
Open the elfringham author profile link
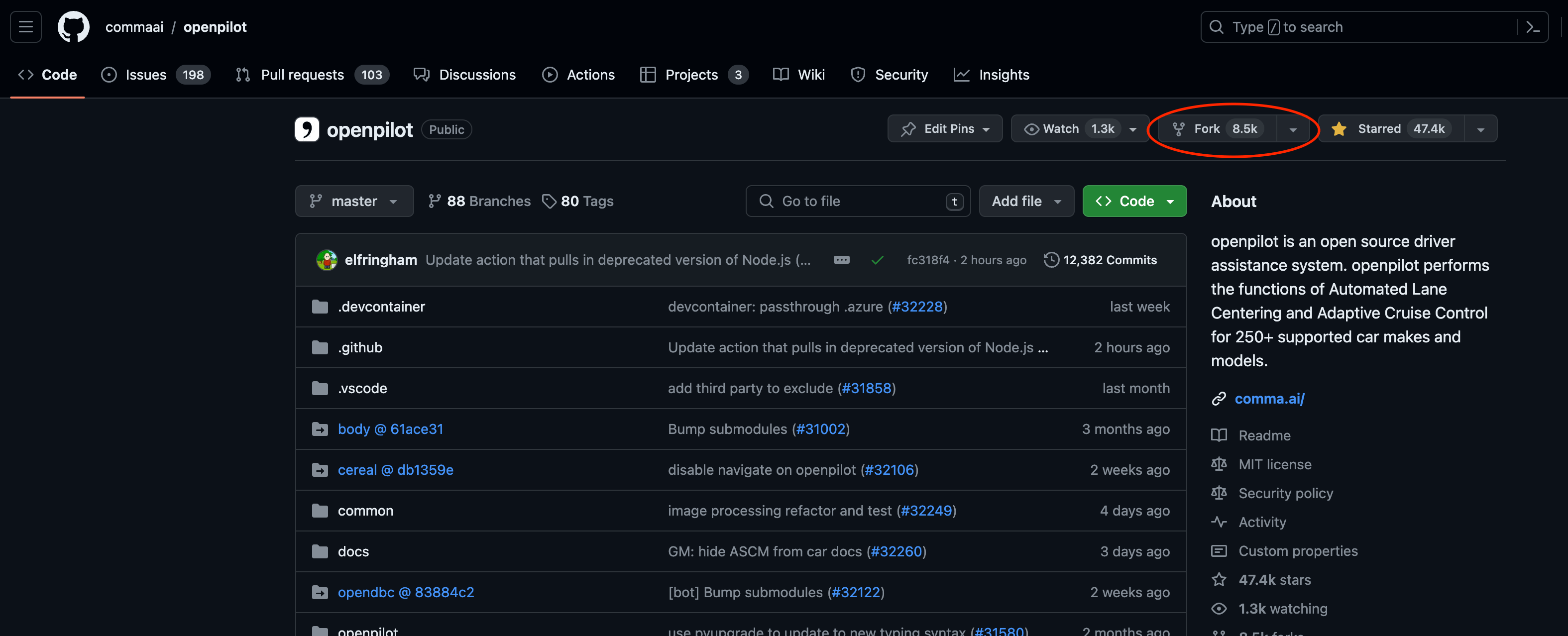[381, 260]
